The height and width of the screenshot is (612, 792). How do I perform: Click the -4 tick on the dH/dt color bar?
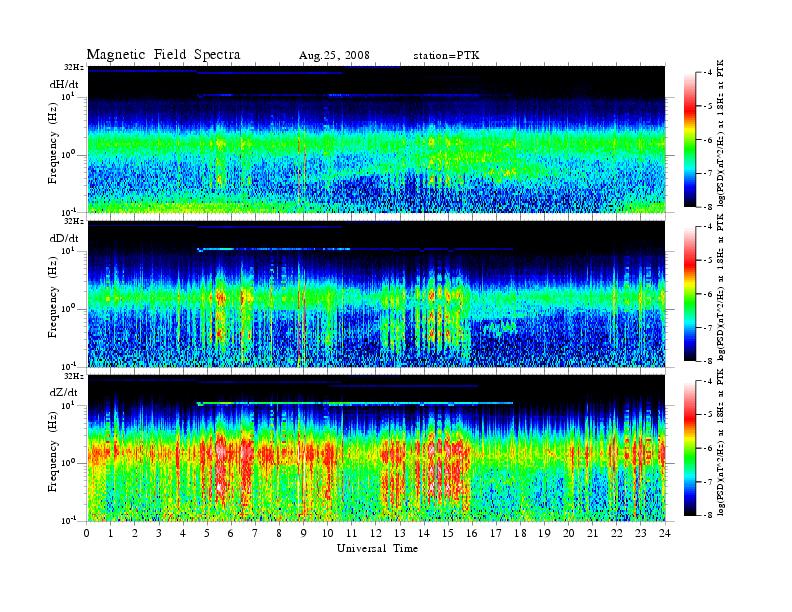(708, 73)
